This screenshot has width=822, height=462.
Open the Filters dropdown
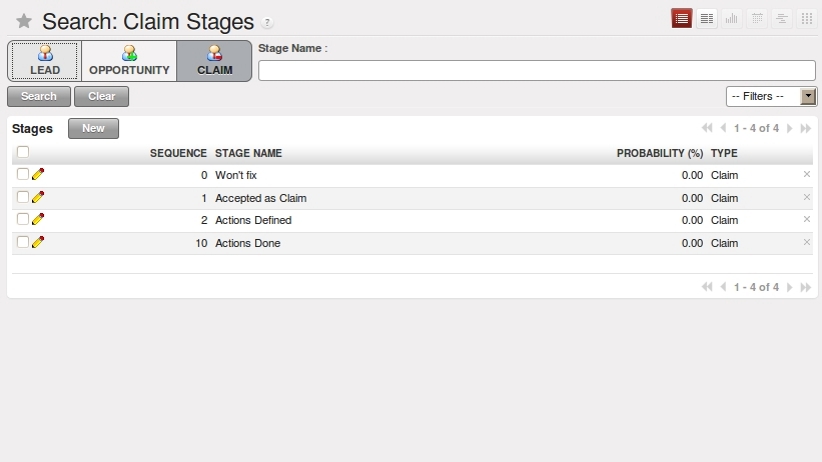[x=771, y=96]
